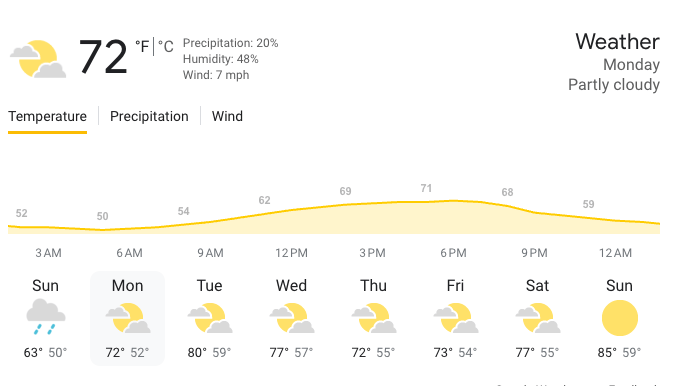Click the large current conditions weather icon
Screen dimensions: 674x386
38,59
